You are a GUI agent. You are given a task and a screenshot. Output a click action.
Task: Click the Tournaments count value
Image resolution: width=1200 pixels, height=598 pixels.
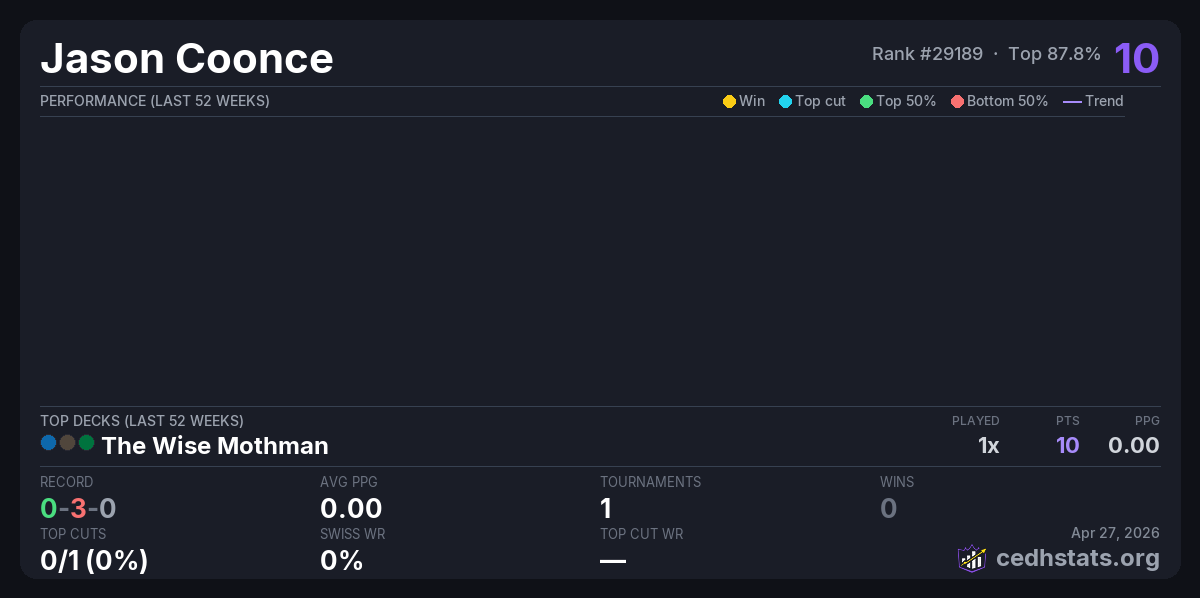pyautogui.click(x=606, y=508)
